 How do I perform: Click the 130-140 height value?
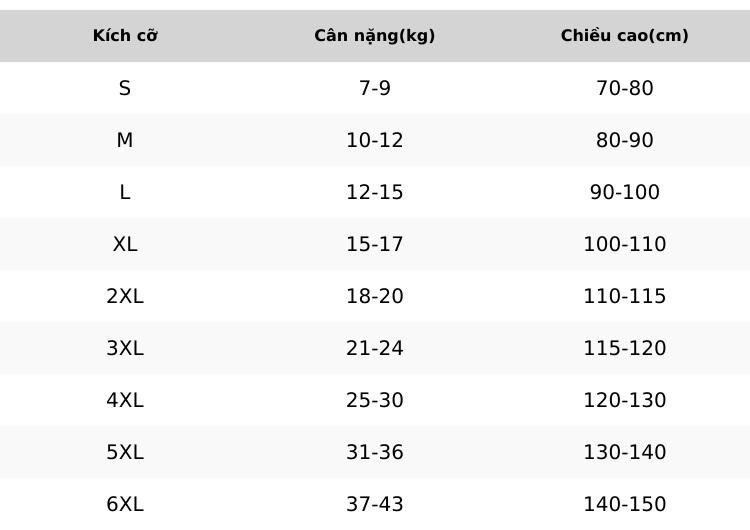pyautogui.click(x=625, y=452)
